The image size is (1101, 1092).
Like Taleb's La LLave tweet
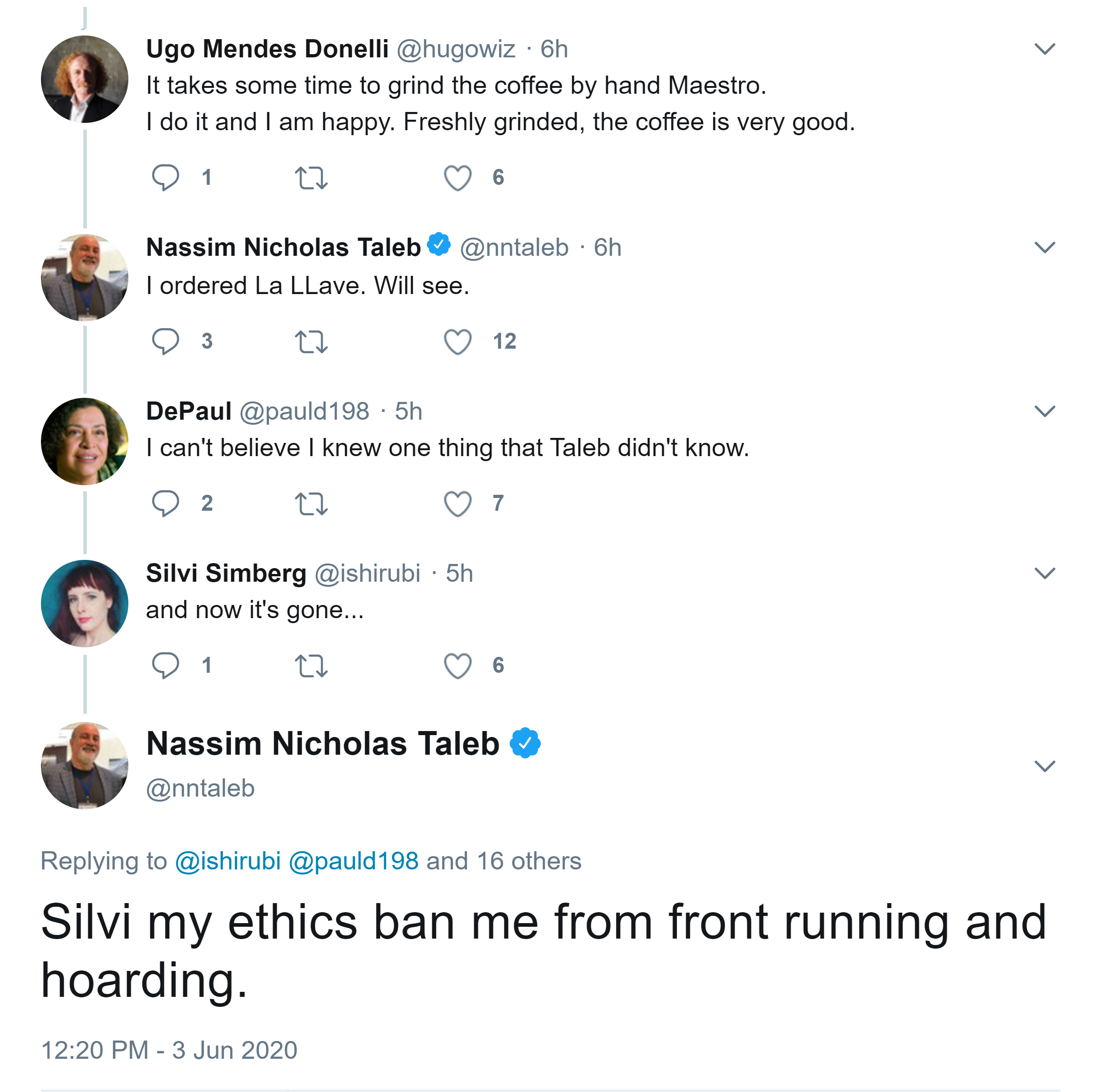pyautogui.click(x=457, y=342)
